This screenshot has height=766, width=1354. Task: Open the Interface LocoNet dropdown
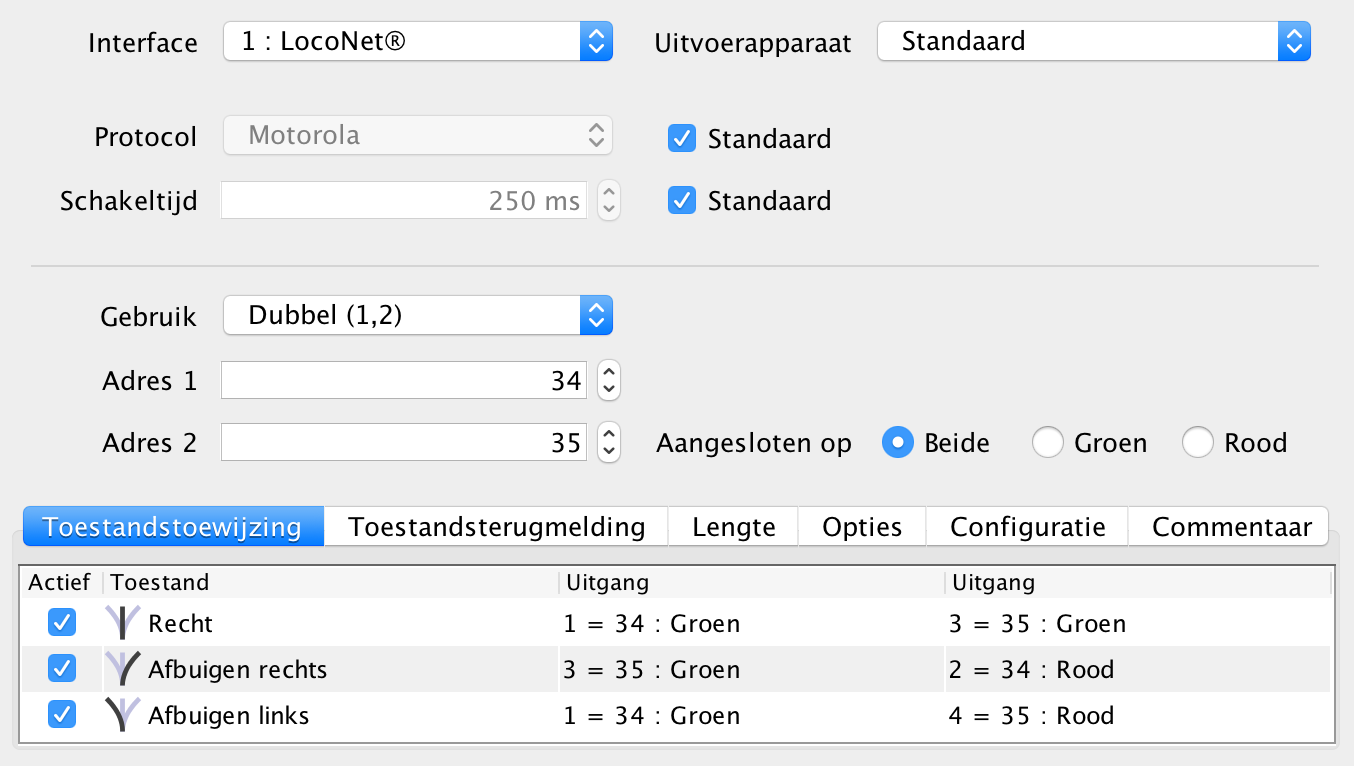coord(418,42)
